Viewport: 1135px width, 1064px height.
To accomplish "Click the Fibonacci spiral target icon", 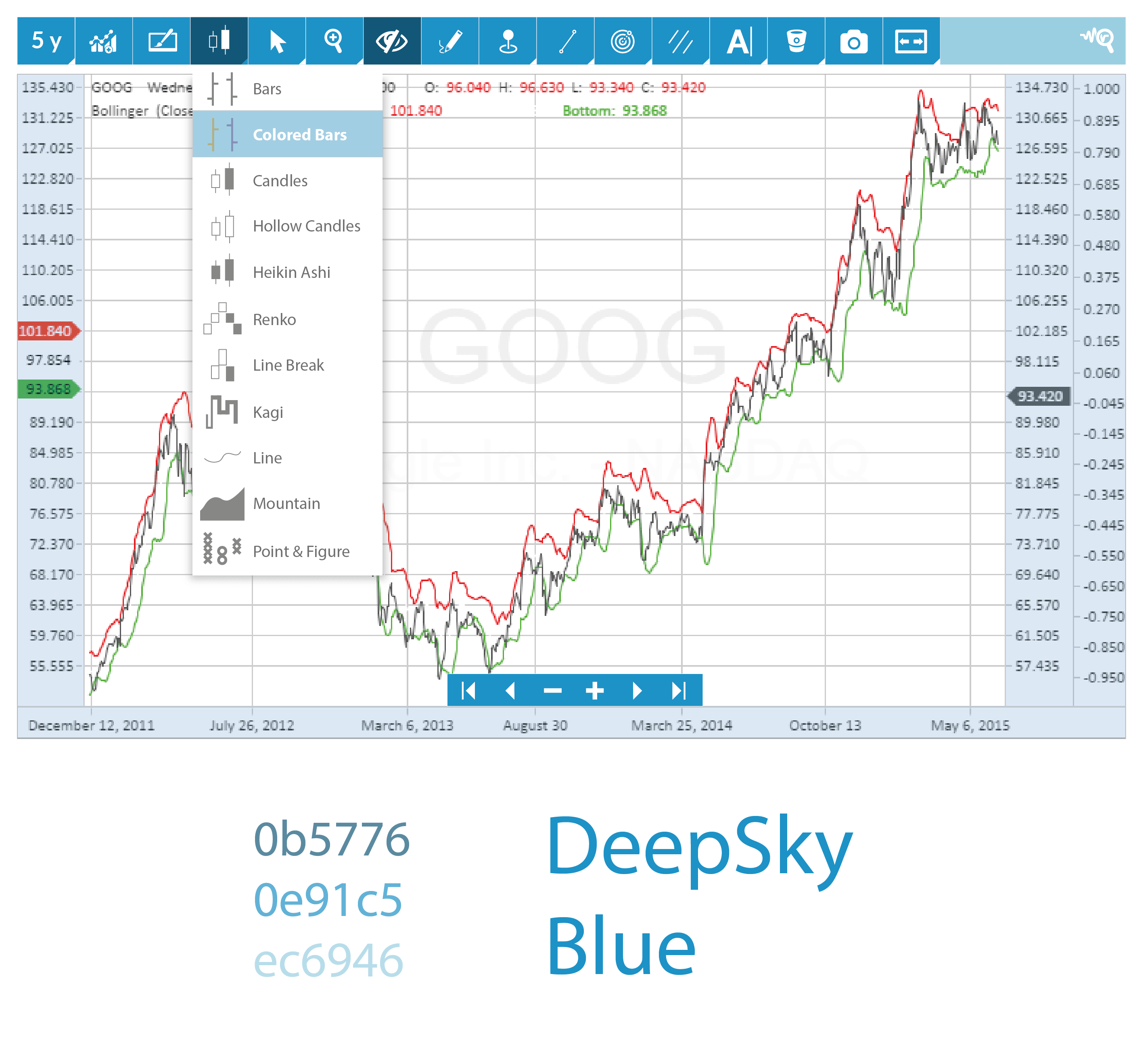I will tap(623, 41).
